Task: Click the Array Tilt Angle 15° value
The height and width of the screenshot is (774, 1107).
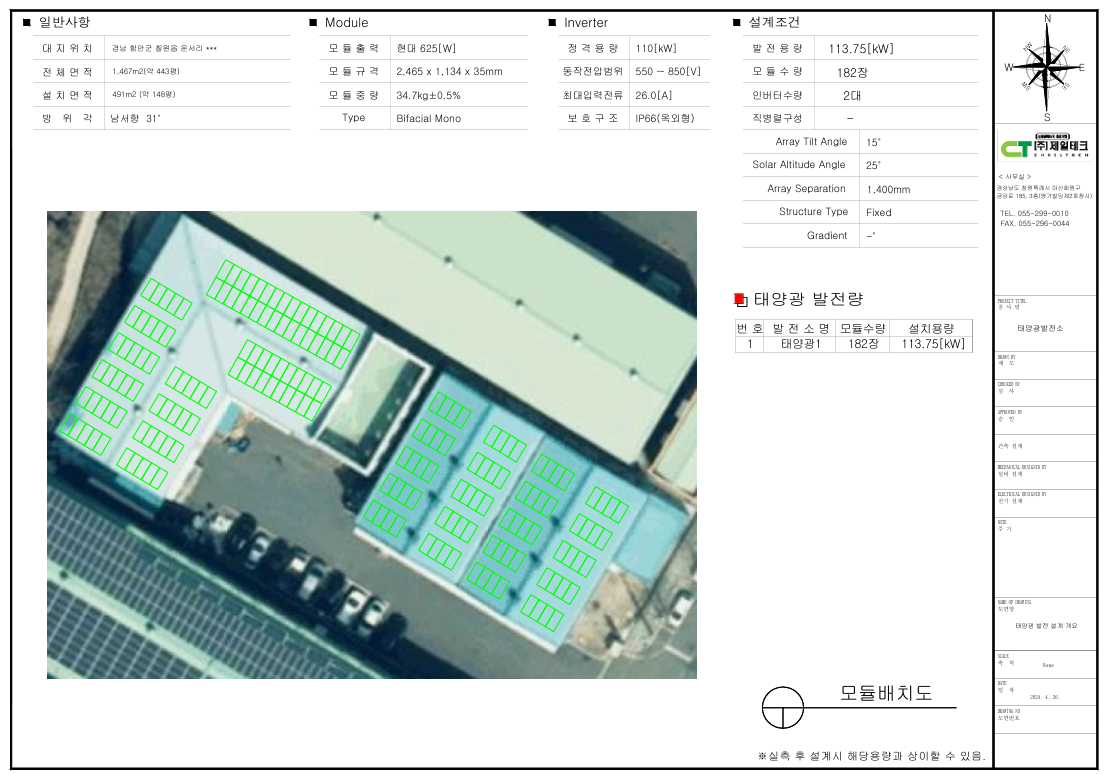Action: (874, 142)
